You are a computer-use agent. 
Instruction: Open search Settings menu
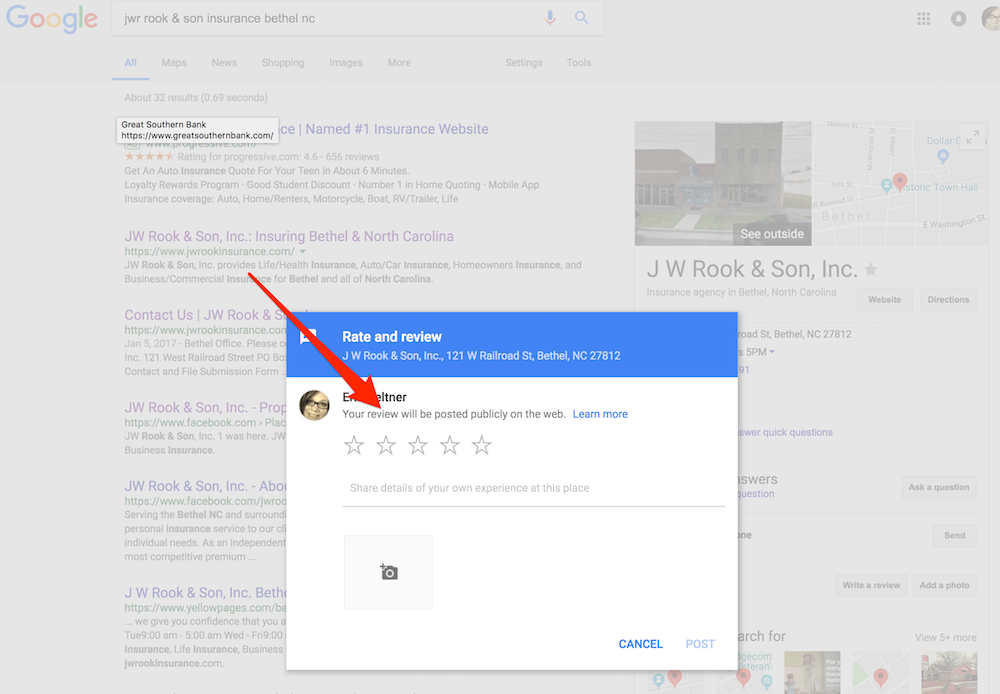coord(524,63)
